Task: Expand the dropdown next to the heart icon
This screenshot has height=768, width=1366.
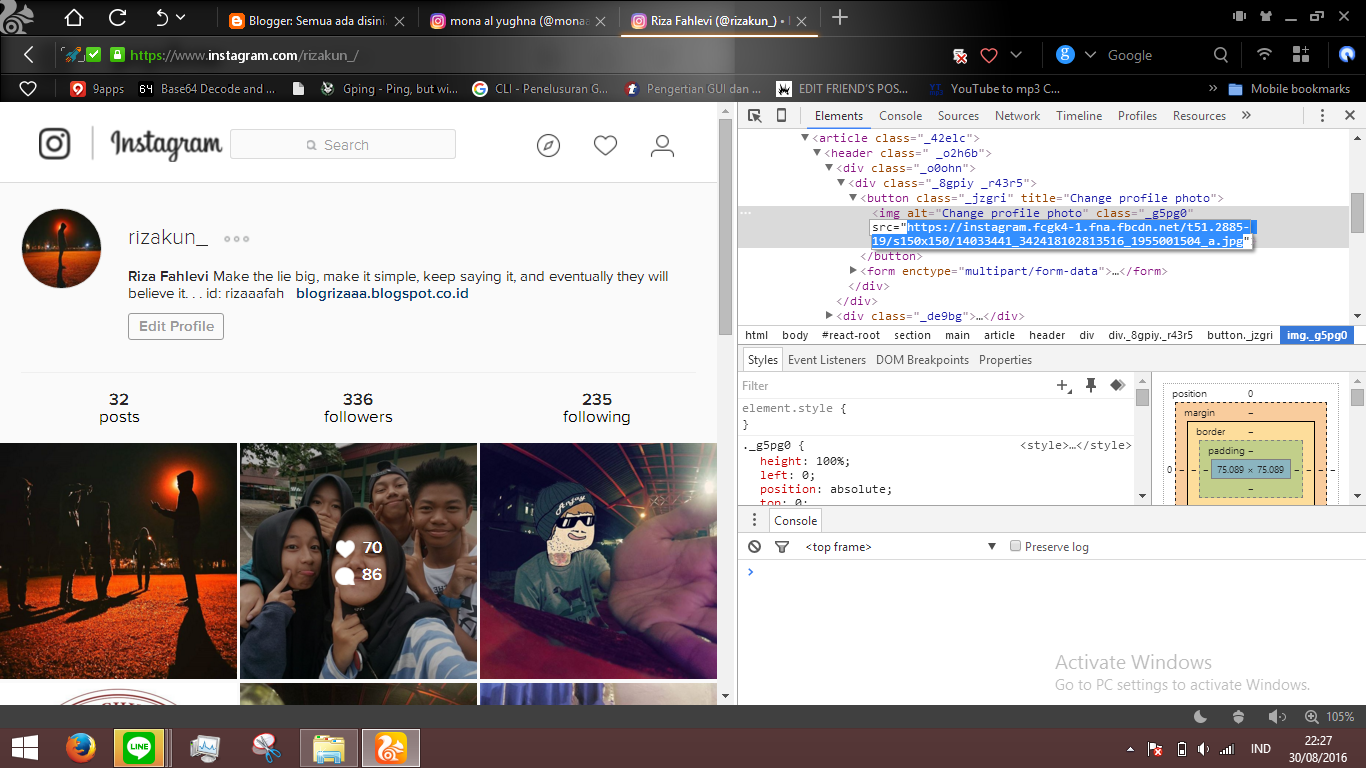Action: click(1016, 55)
